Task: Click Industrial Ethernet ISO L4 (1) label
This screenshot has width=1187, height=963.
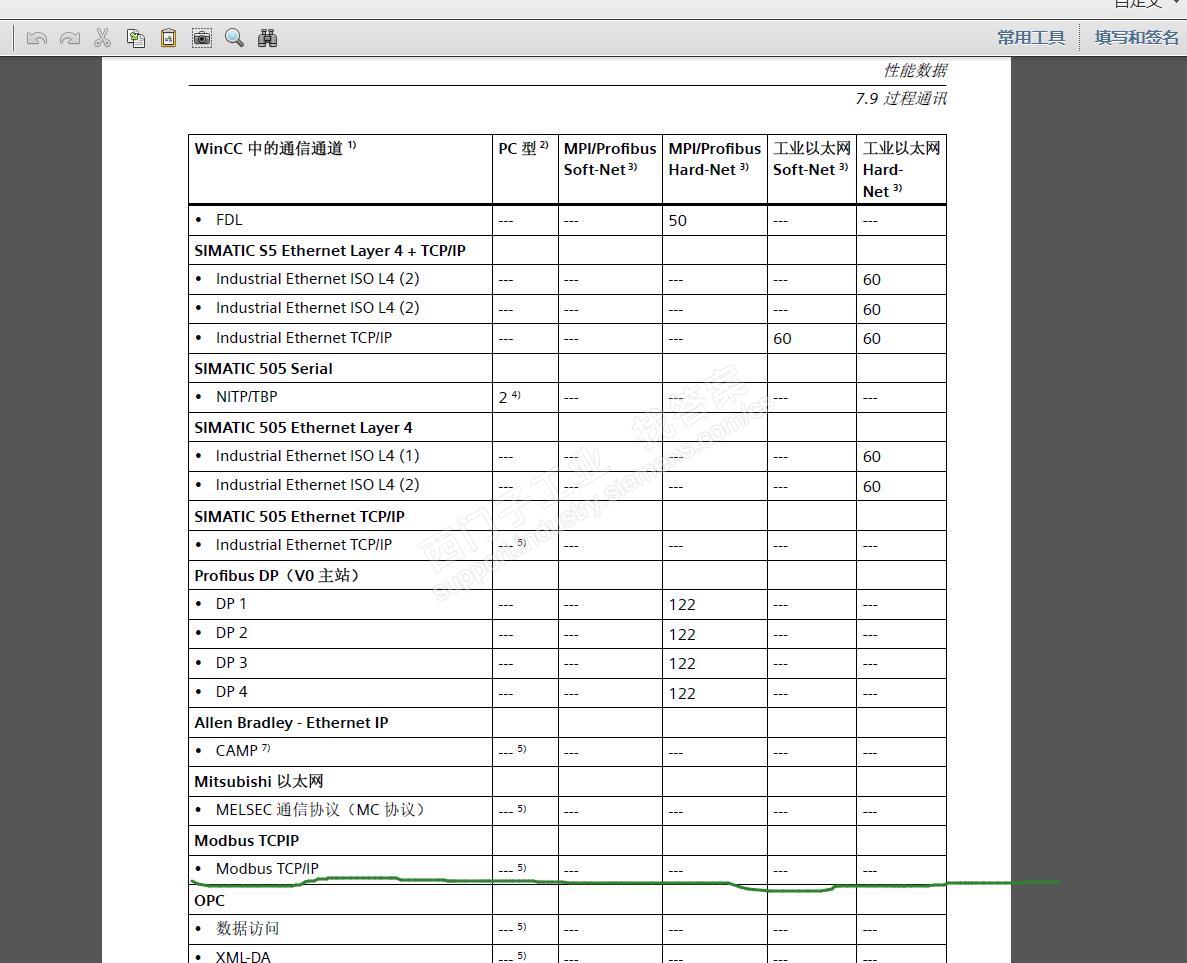Action: (x=317, y=456)
